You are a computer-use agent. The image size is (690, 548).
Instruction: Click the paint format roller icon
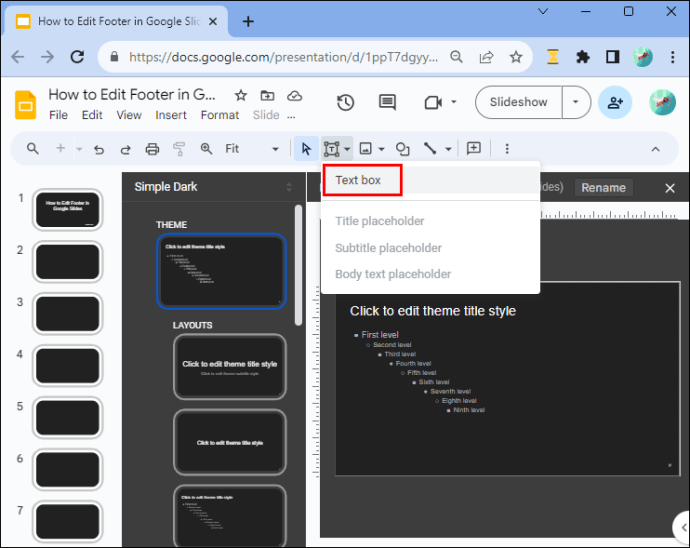tap(179, 149)
